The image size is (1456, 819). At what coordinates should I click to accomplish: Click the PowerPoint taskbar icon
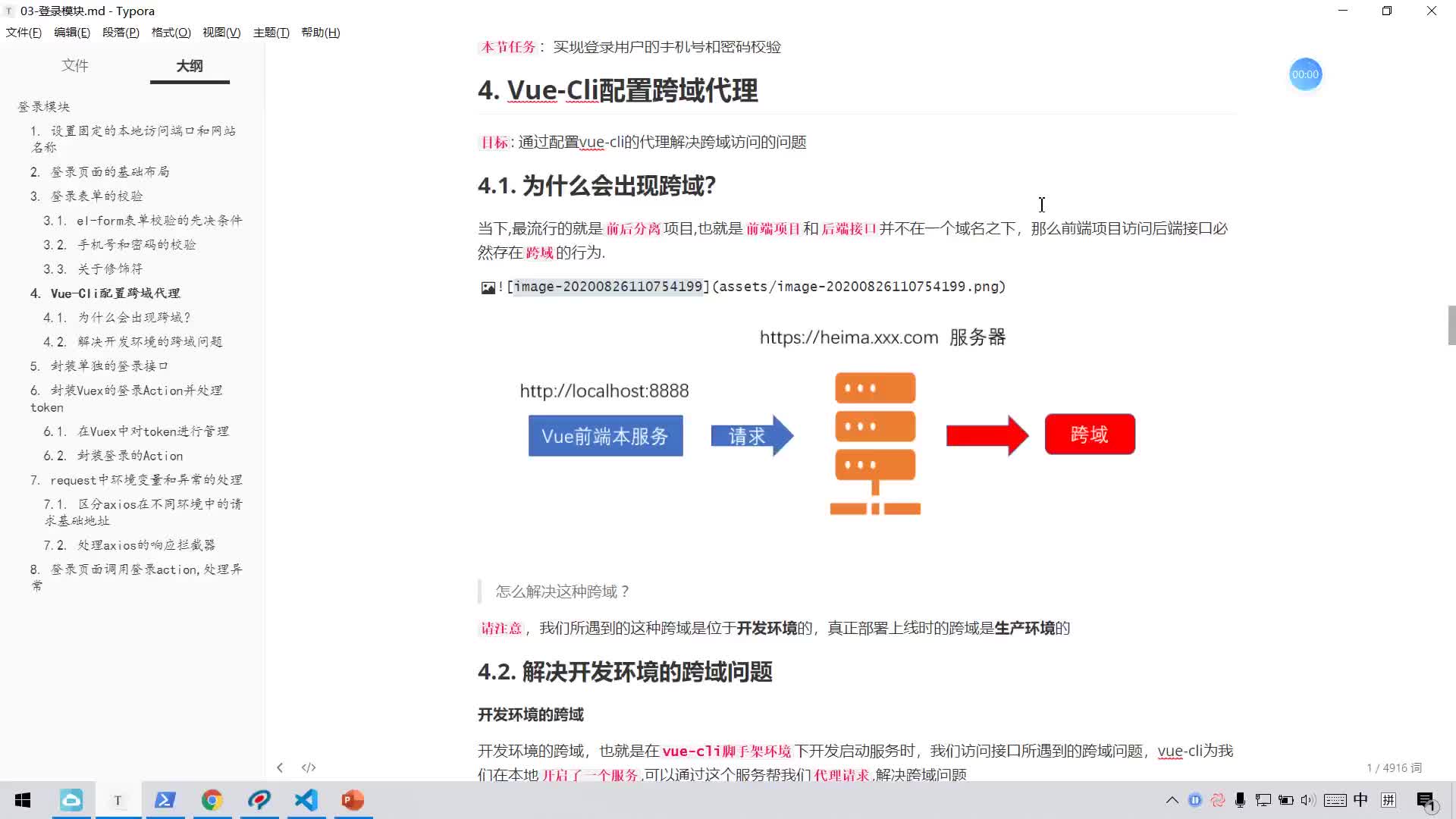click(354, 800)
